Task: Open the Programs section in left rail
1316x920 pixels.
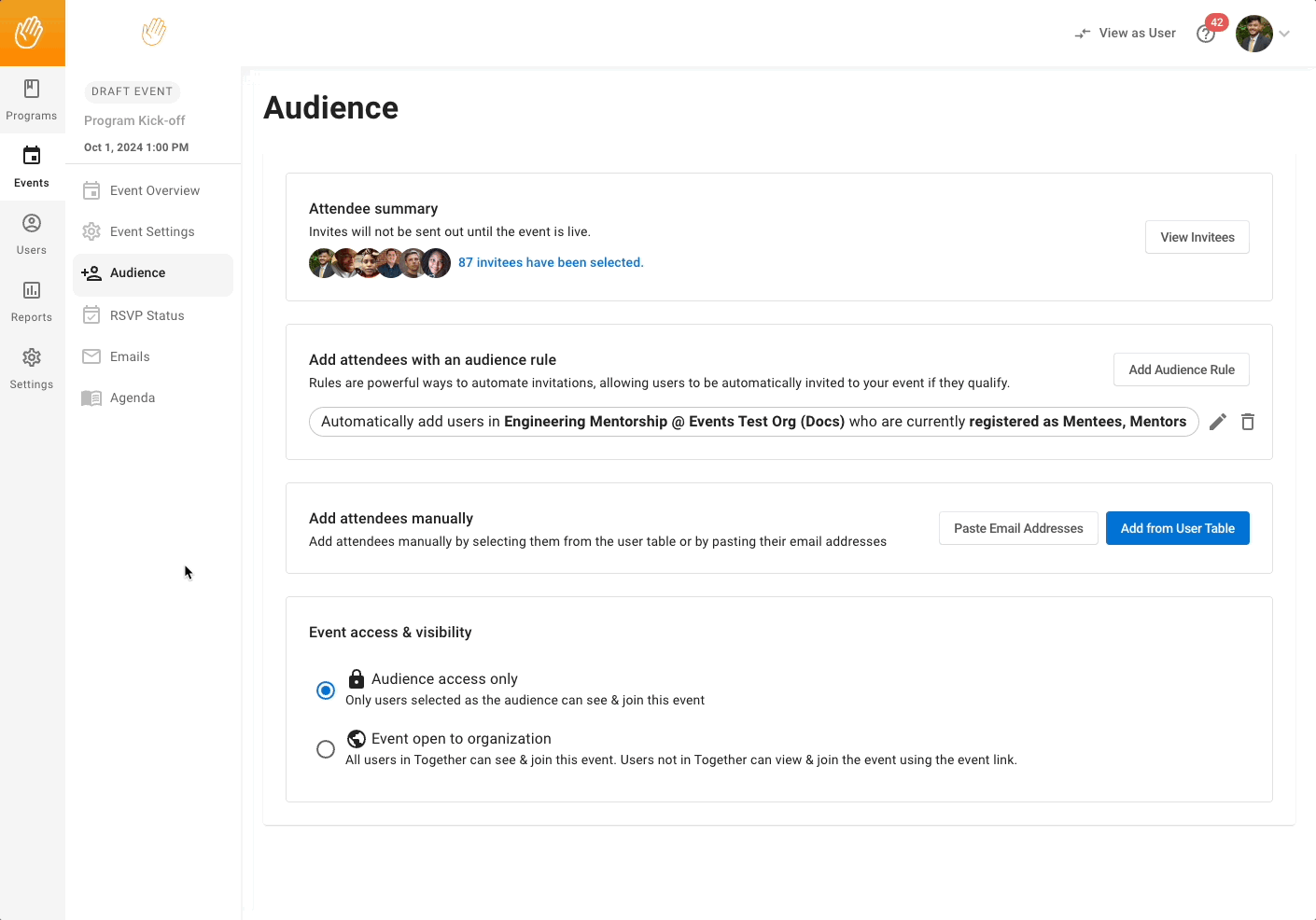Action: (32, 100)
